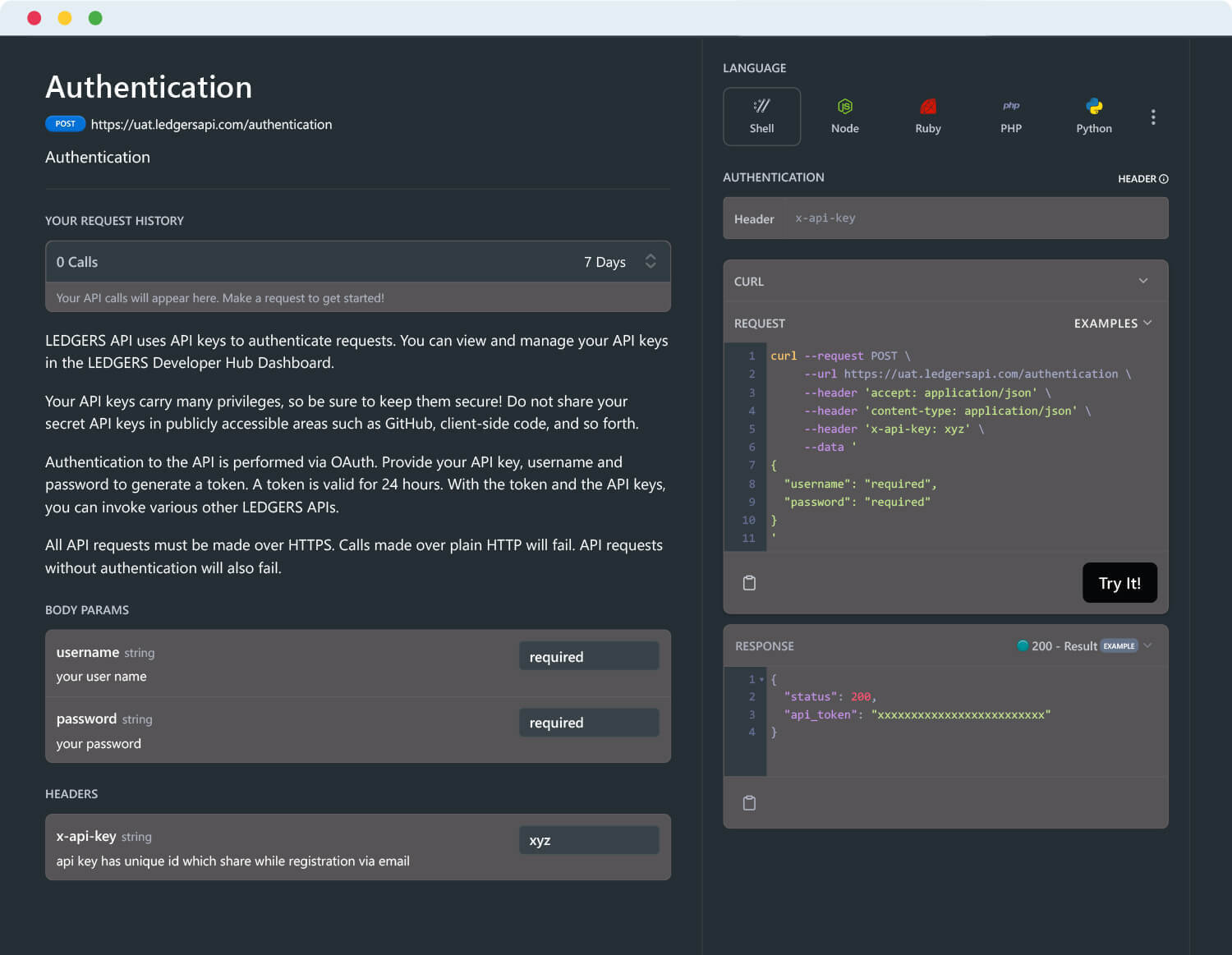Click the accept: application/json header line
1232x955 pixels.
click(927, 393)
